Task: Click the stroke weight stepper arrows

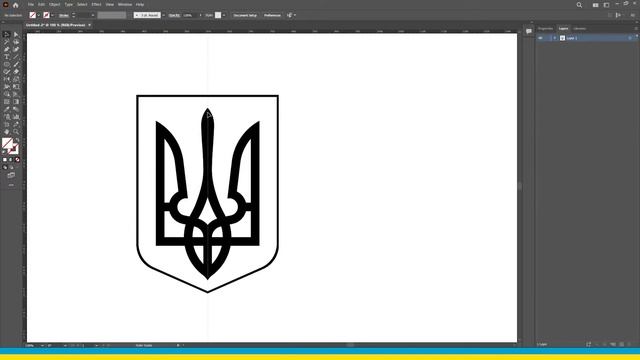Action: pos(73,15)
